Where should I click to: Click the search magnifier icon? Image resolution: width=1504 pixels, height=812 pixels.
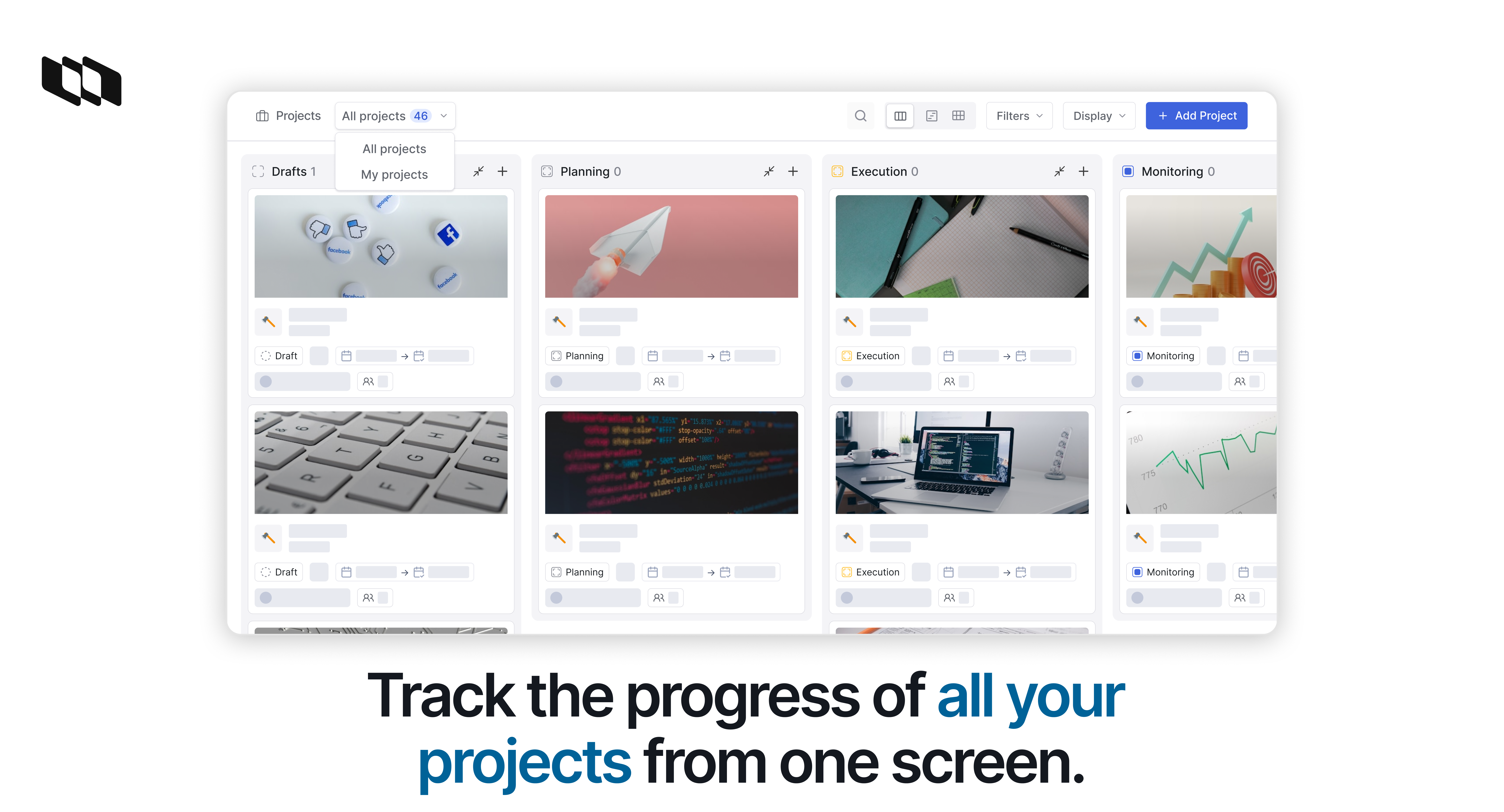coord(860,116)
